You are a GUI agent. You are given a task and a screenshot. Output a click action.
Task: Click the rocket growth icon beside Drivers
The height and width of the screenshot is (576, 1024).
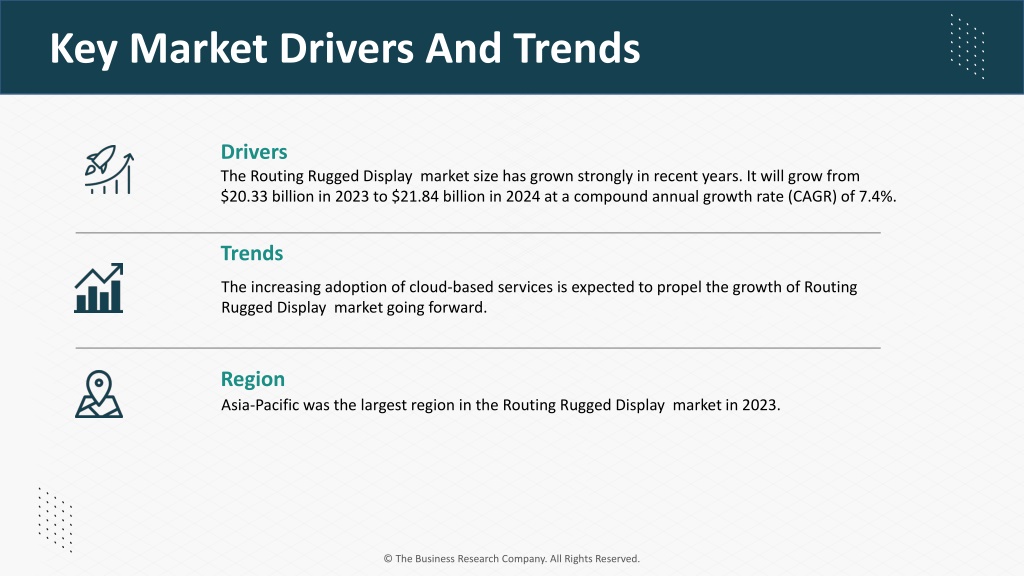point(109,170)
